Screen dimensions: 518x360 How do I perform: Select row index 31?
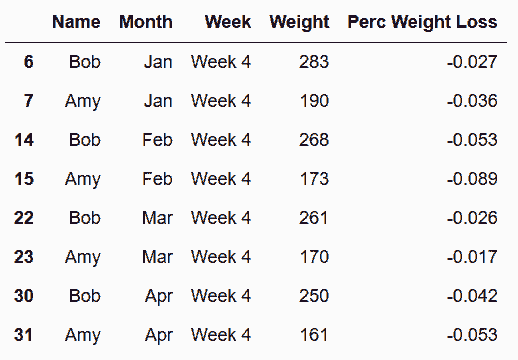24,335
